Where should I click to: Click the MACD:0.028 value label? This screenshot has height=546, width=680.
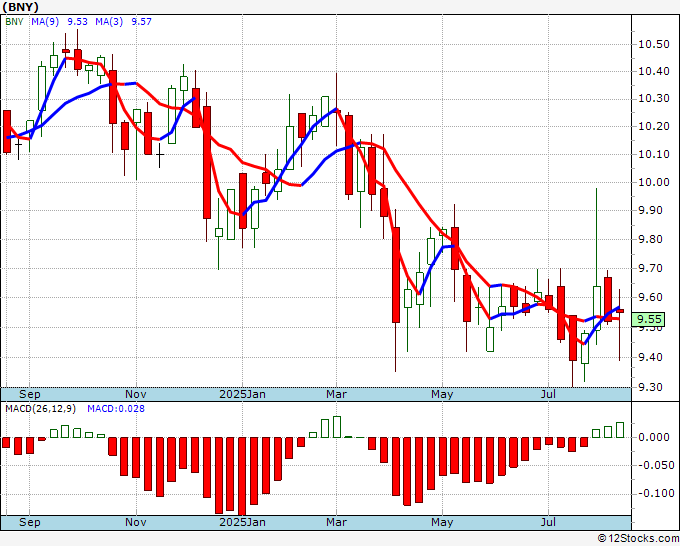coord(116,409)
